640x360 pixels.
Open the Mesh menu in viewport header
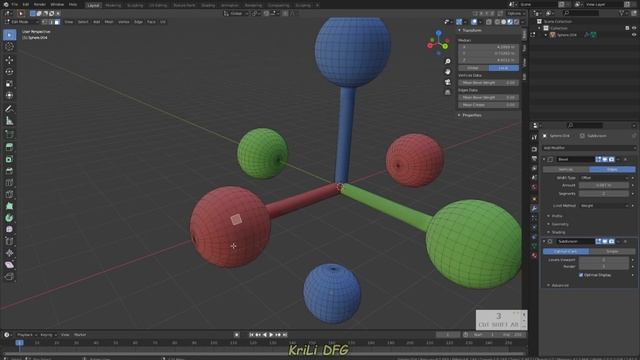click(109, 22)
